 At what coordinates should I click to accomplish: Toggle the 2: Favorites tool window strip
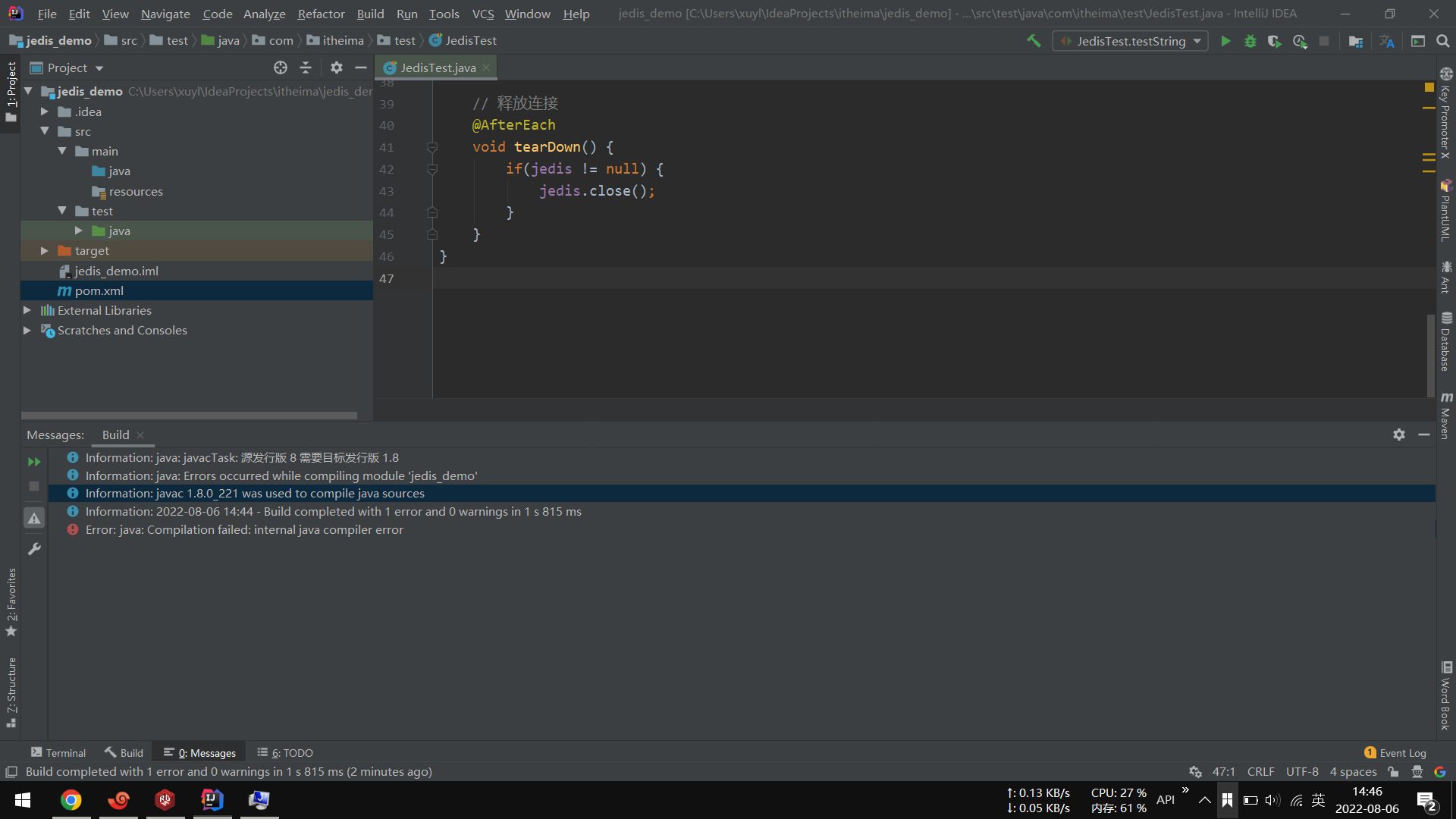(x=11, y=603)
